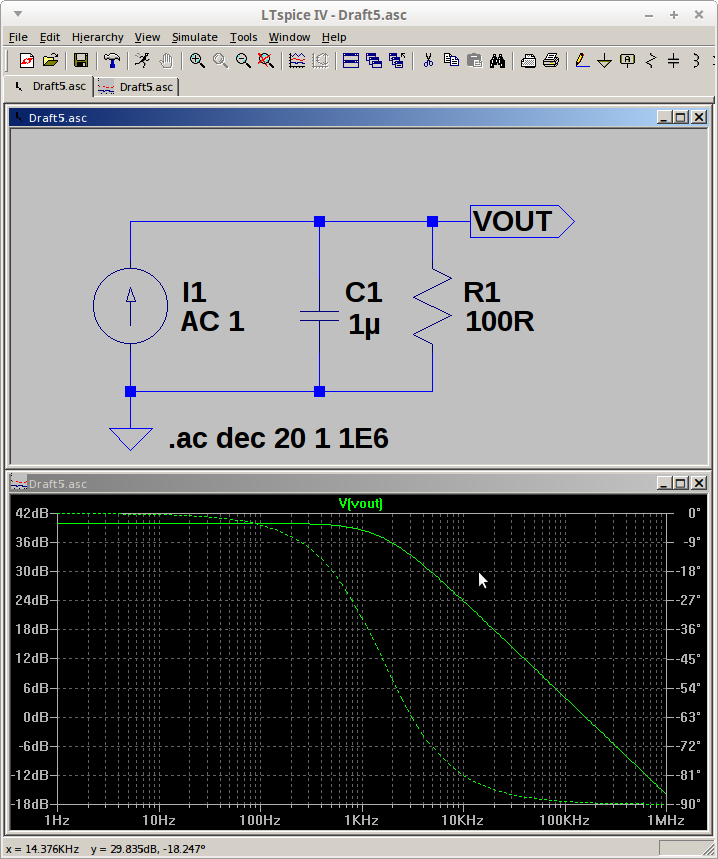Click the 1KHz label on the frequency axis

[x=361, y=820]
